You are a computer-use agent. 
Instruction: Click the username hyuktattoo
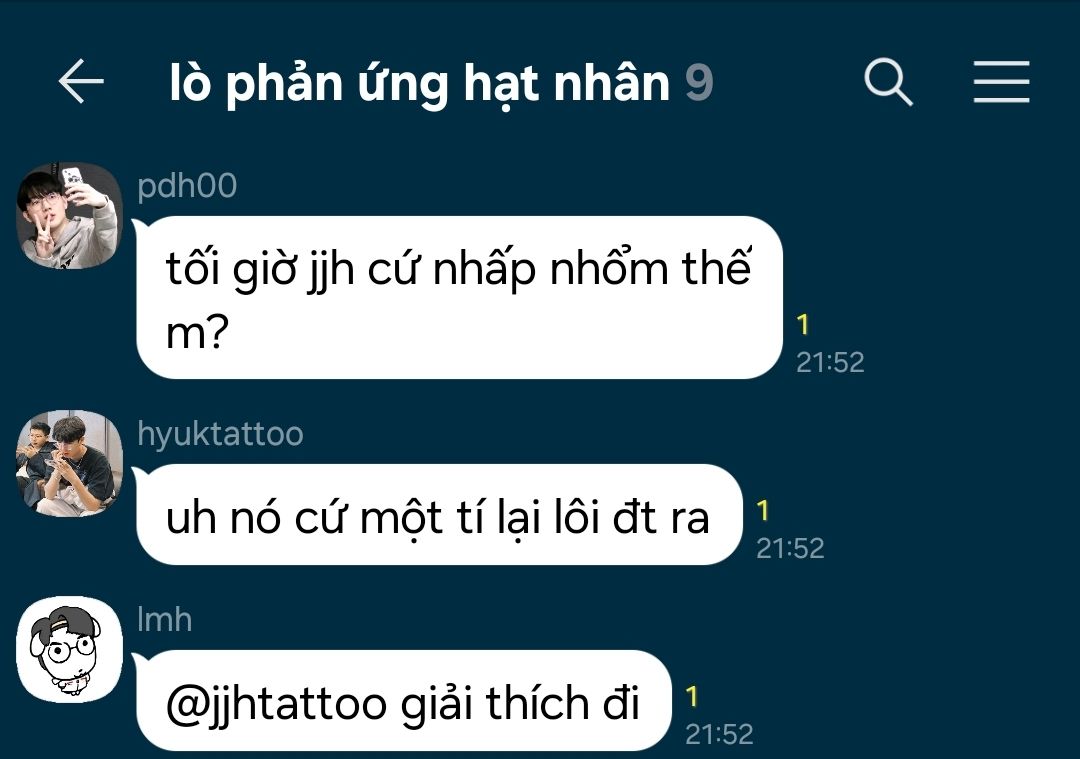220,435
